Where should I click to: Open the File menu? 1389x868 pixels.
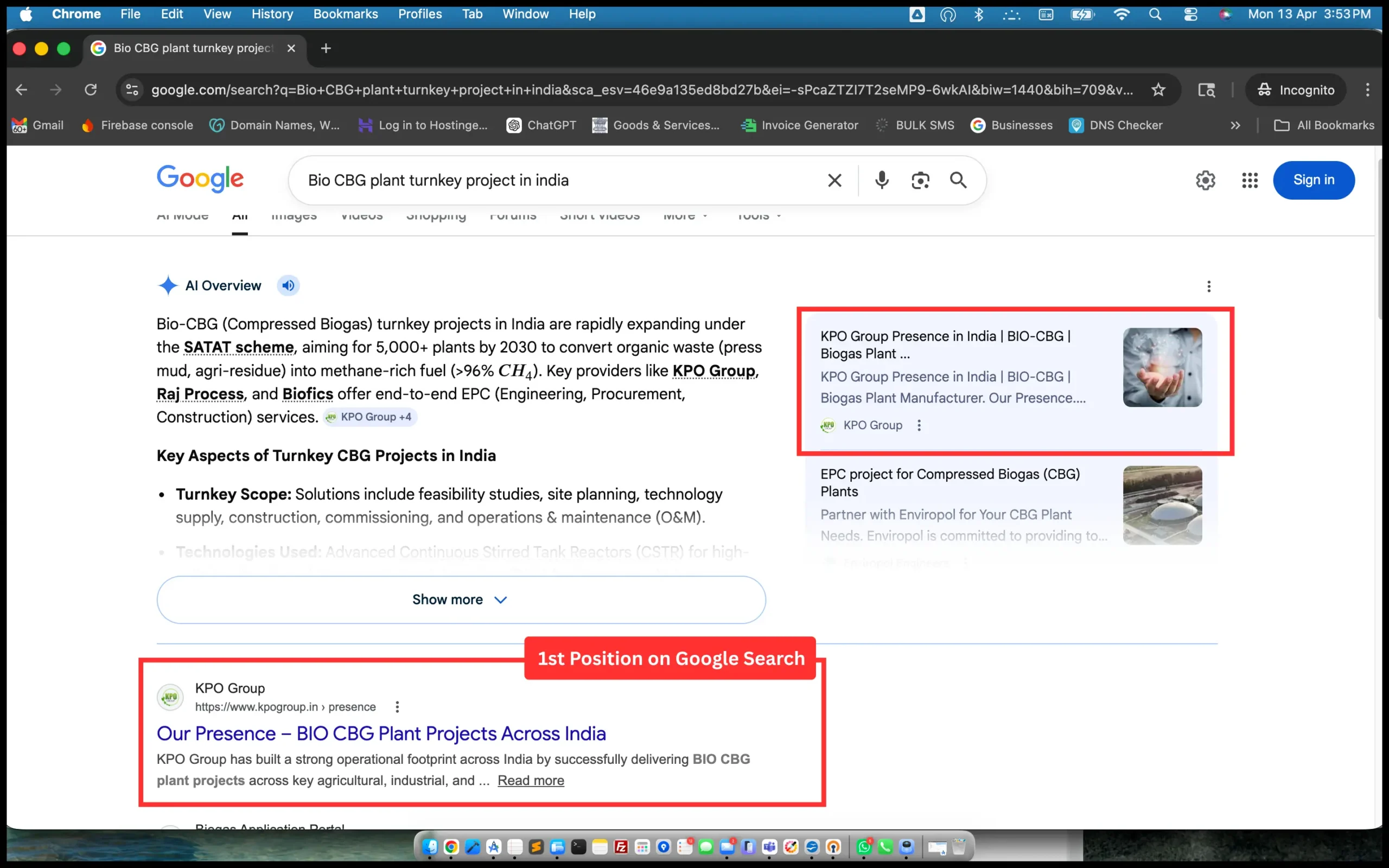130,14
